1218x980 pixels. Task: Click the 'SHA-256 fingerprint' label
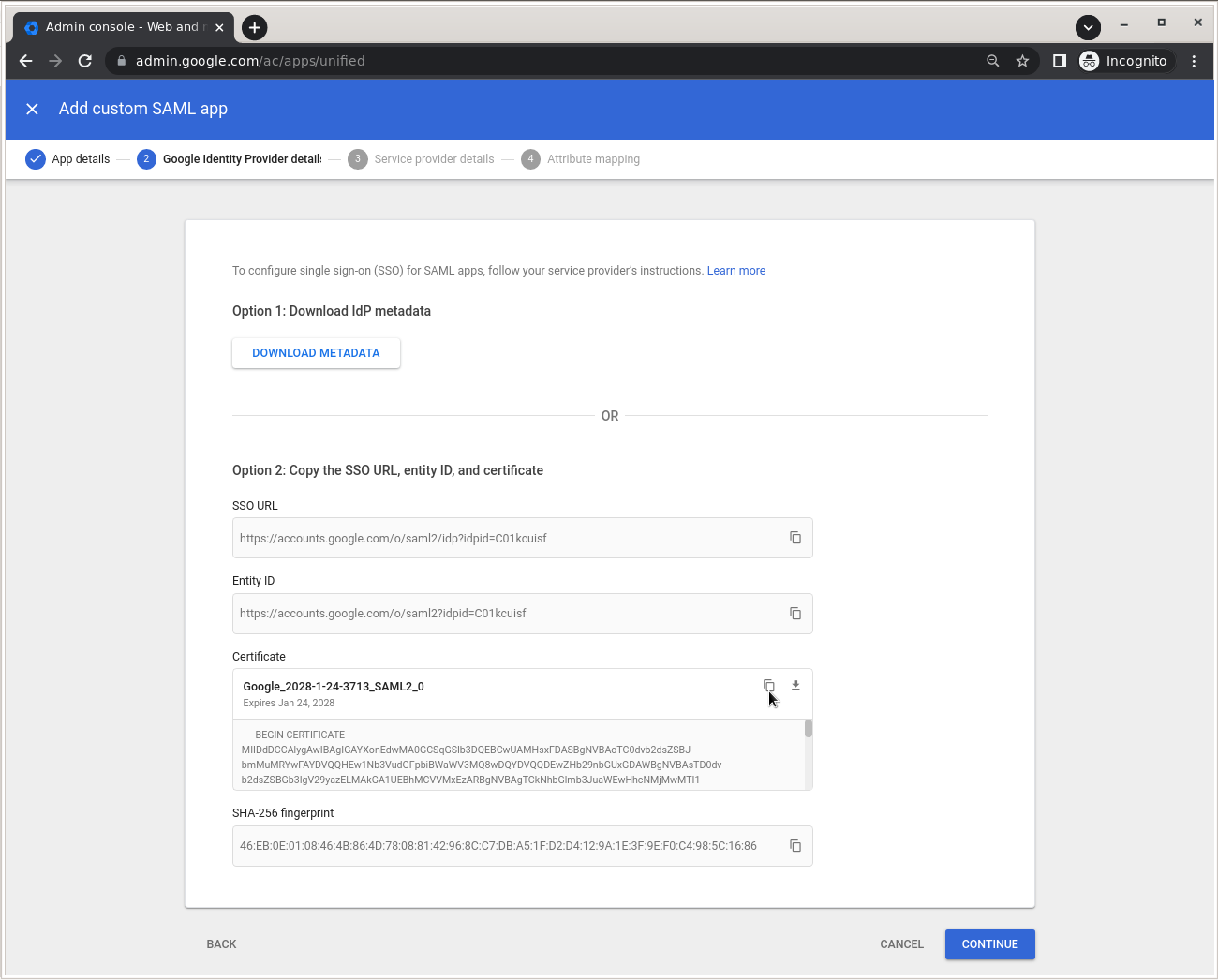click(x=283, y=813)
